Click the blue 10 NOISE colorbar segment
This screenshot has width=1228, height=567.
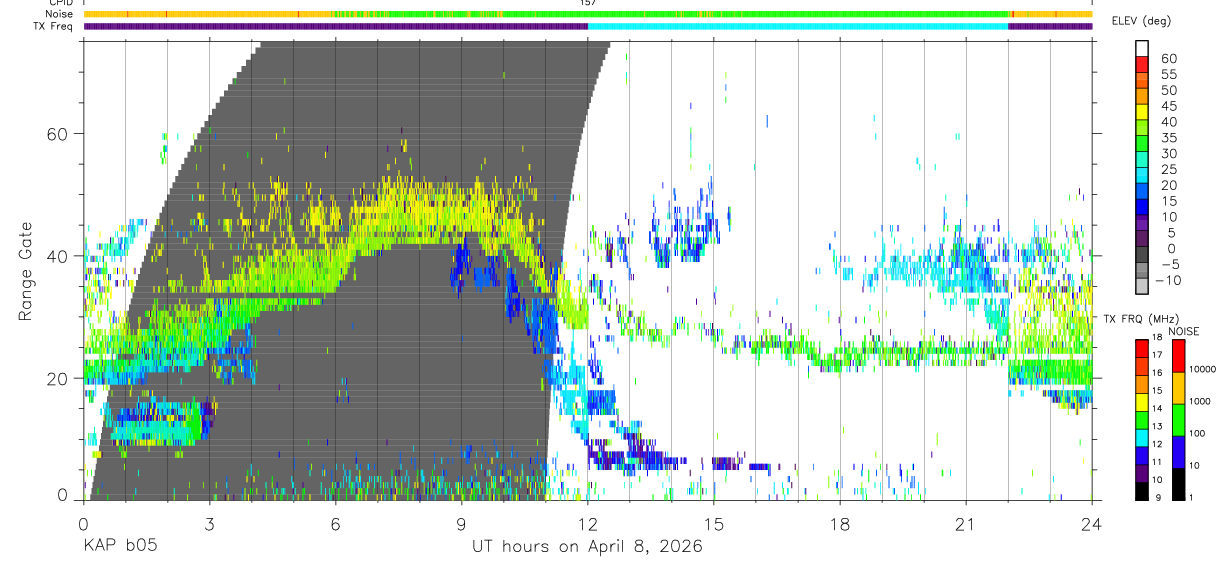point(1179,453)
